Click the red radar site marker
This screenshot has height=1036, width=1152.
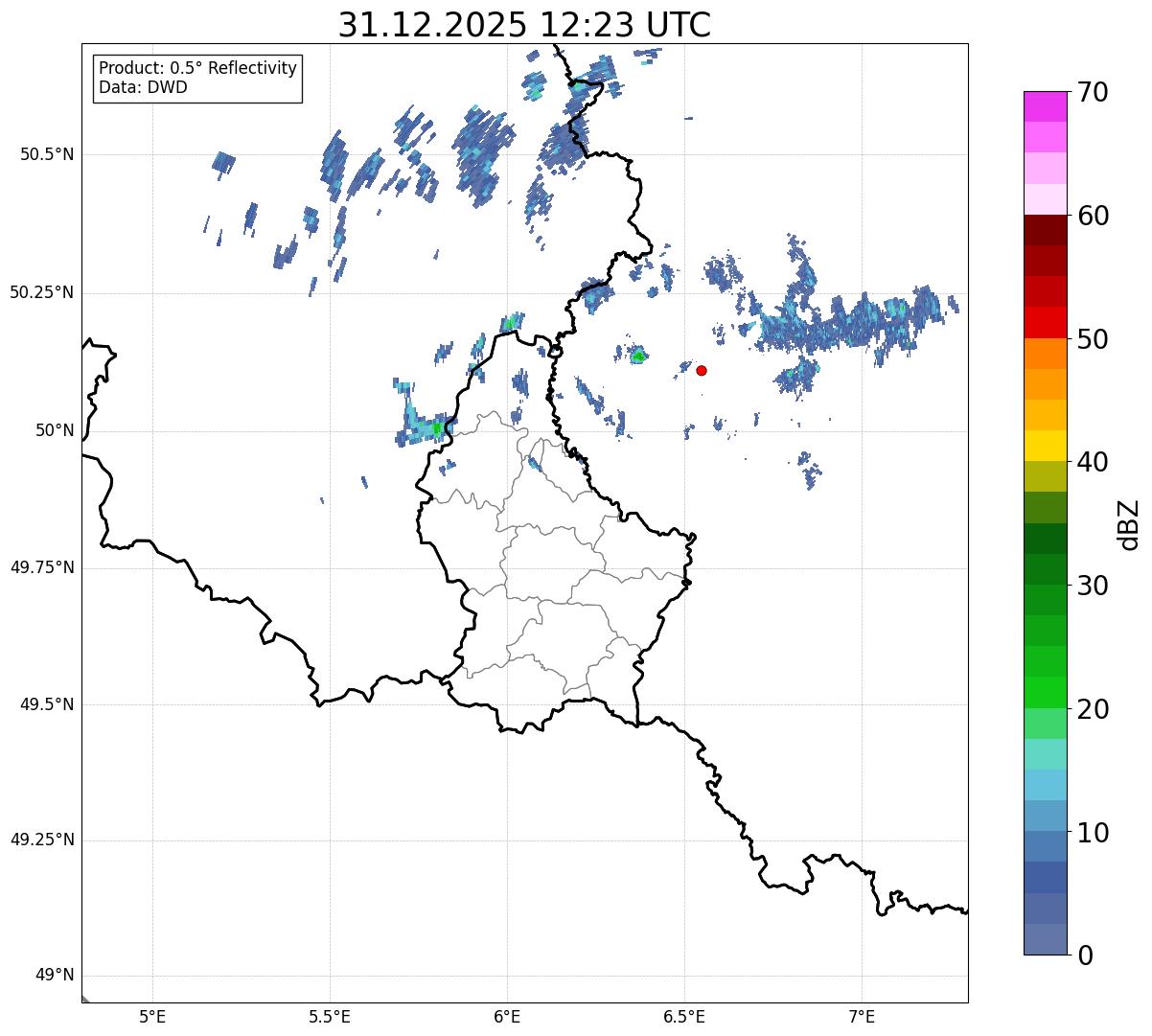(x=702, y=370)
